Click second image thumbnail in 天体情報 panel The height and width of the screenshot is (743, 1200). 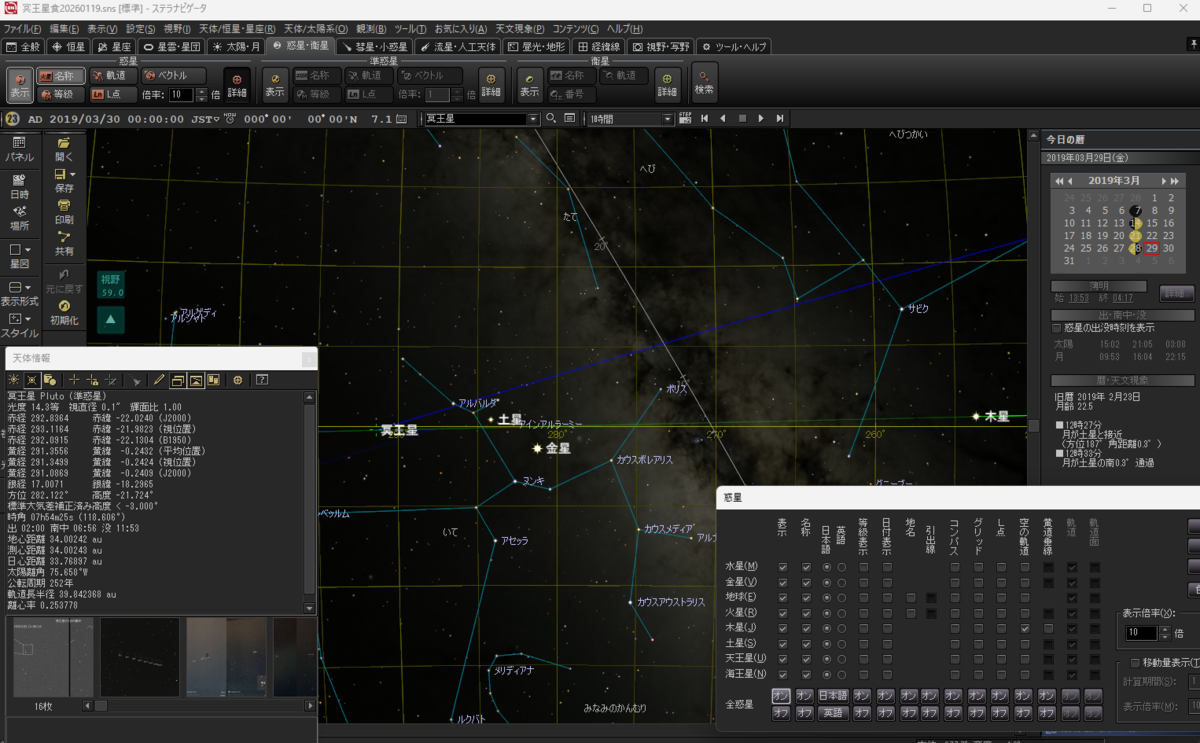140,657
